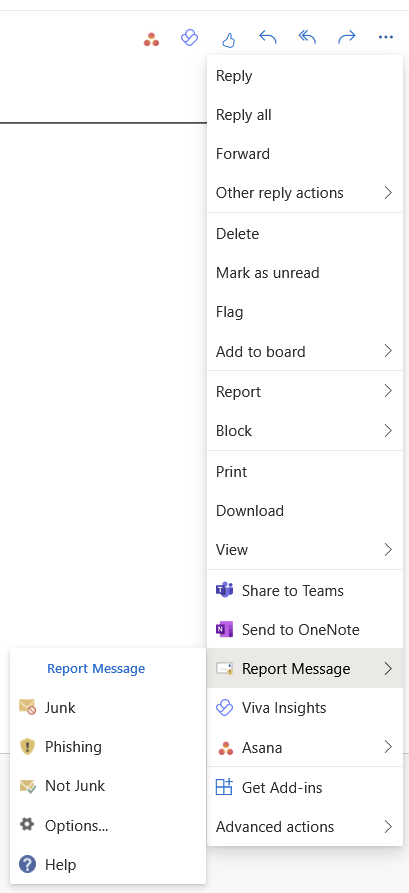
Task: Select Mark as unread
Action: pos(305,273)
